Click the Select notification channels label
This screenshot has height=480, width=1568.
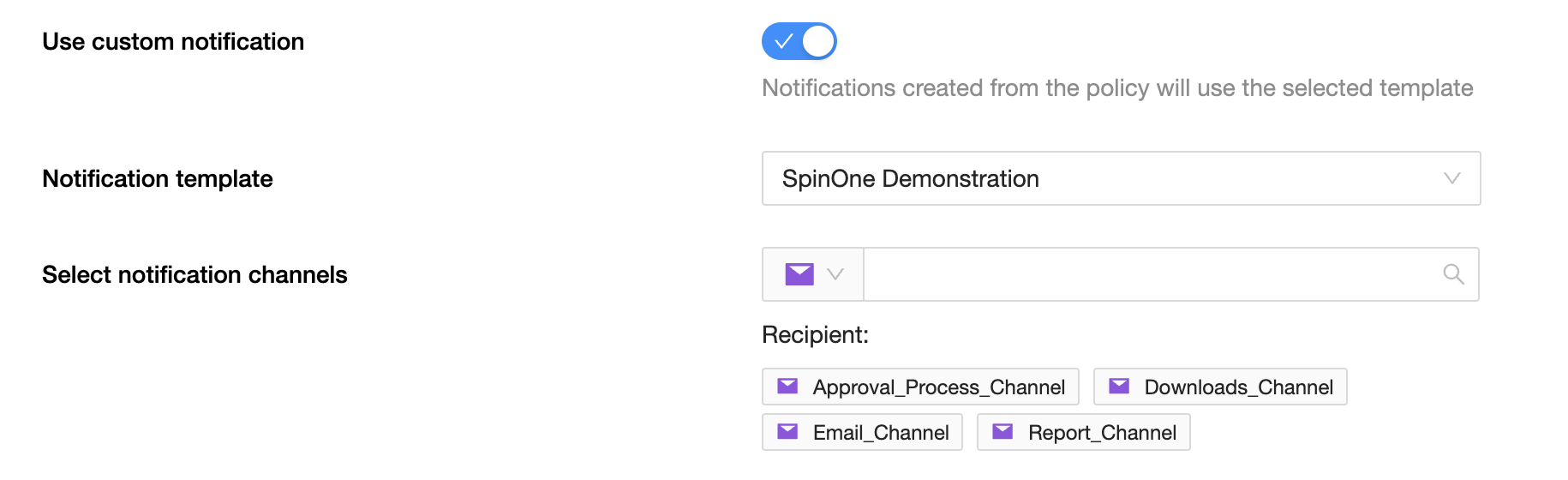[x=195, y=275]
